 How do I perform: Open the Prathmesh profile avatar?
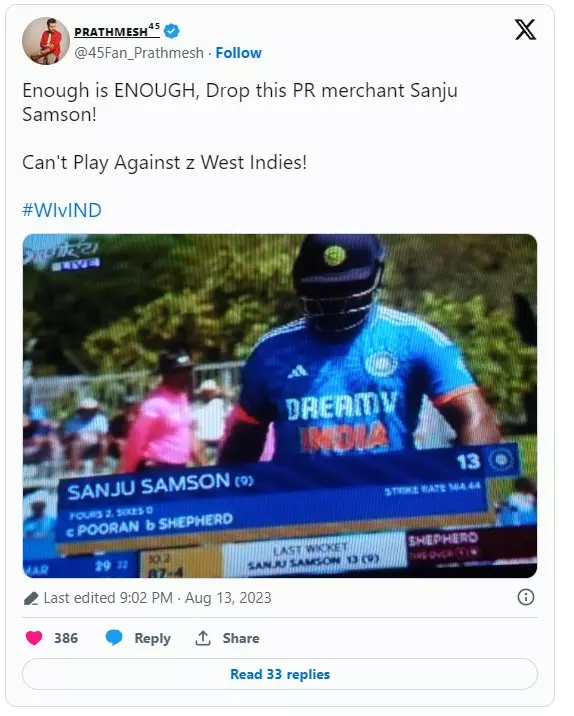click(46, 41)
